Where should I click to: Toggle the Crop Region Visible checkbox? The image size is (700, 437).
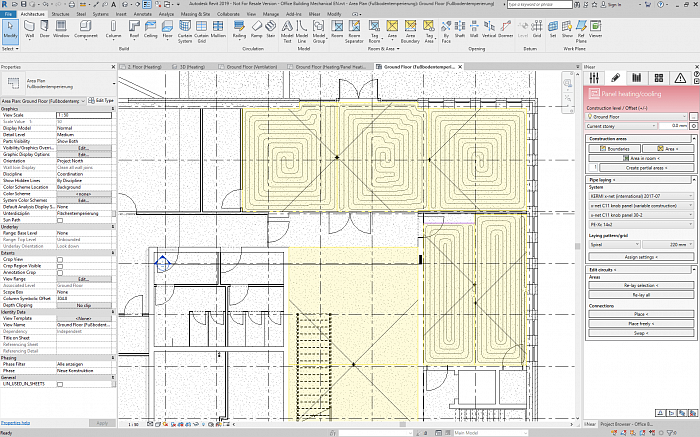[60, 266]
